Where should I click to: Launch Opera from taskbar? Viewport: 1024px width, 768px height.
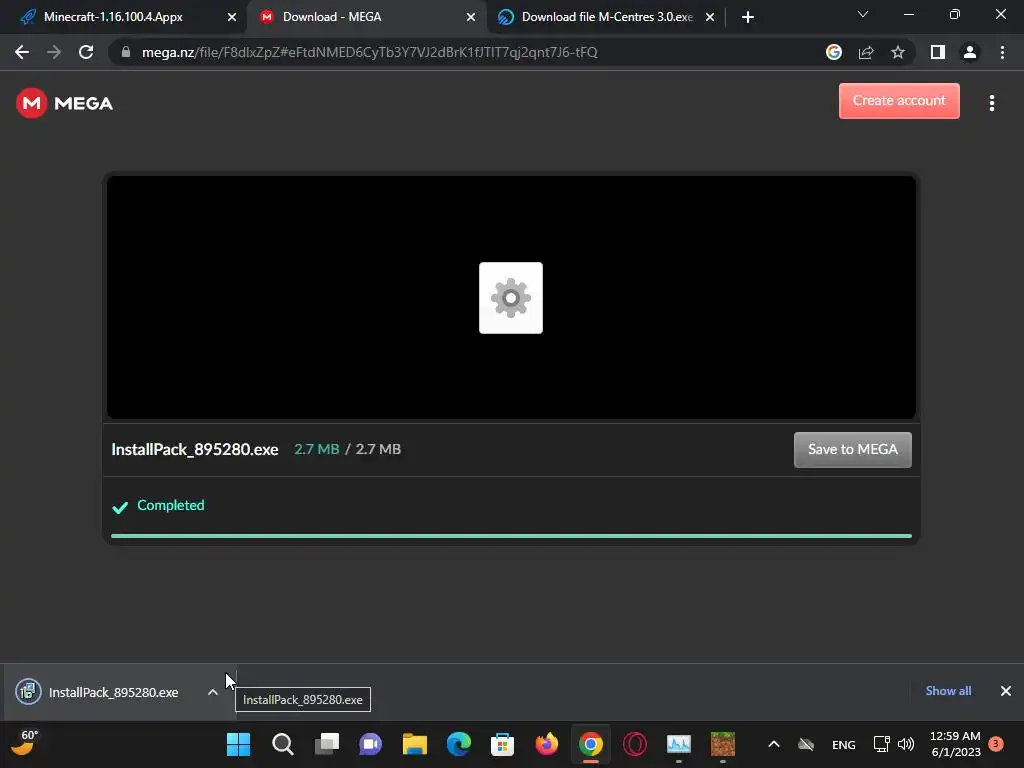click(635, 744)
